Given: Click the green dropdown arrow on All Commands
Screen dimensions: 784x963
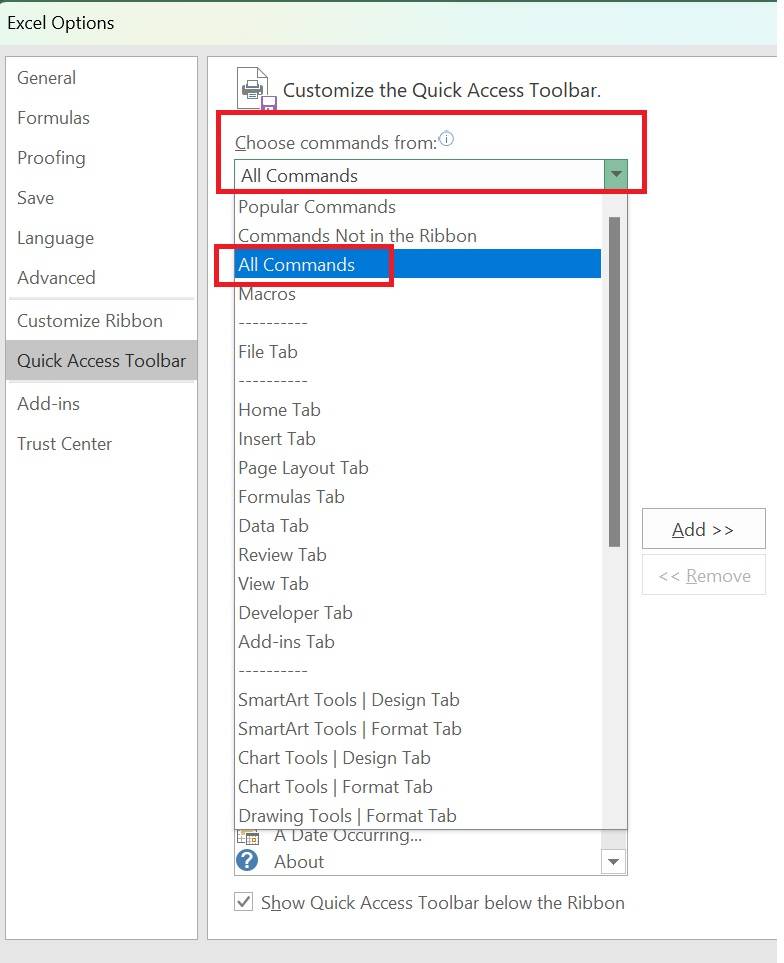Looking at the screenshot, I should (x=616, y=174).
